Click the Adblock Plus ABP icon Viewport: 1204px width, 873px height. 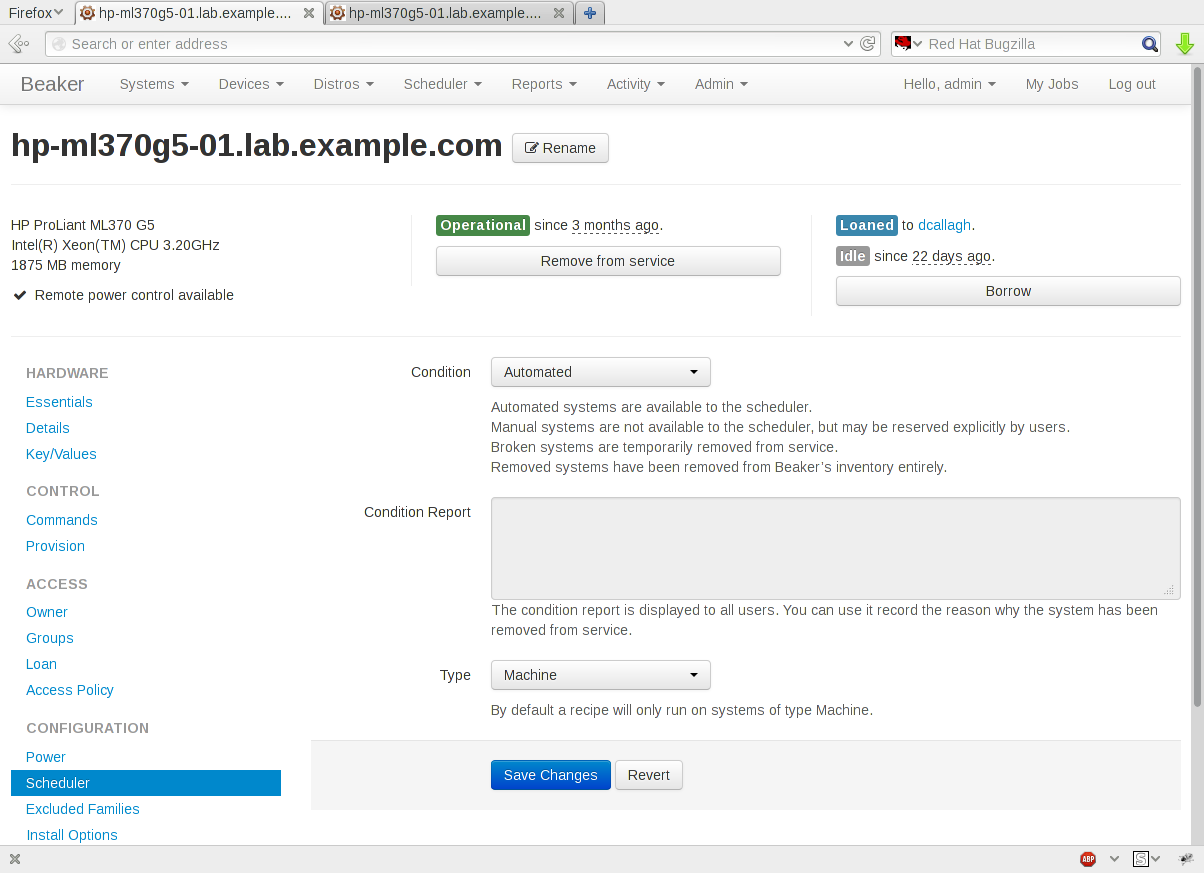1087,859
